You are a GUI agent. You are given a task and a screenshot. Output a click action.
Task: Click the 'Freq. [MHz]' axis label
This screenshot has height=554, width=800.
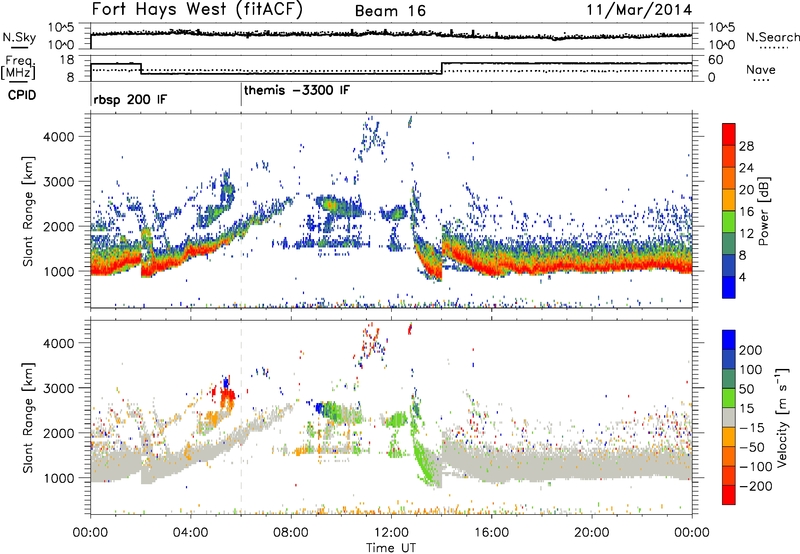(x=19, y=67)
